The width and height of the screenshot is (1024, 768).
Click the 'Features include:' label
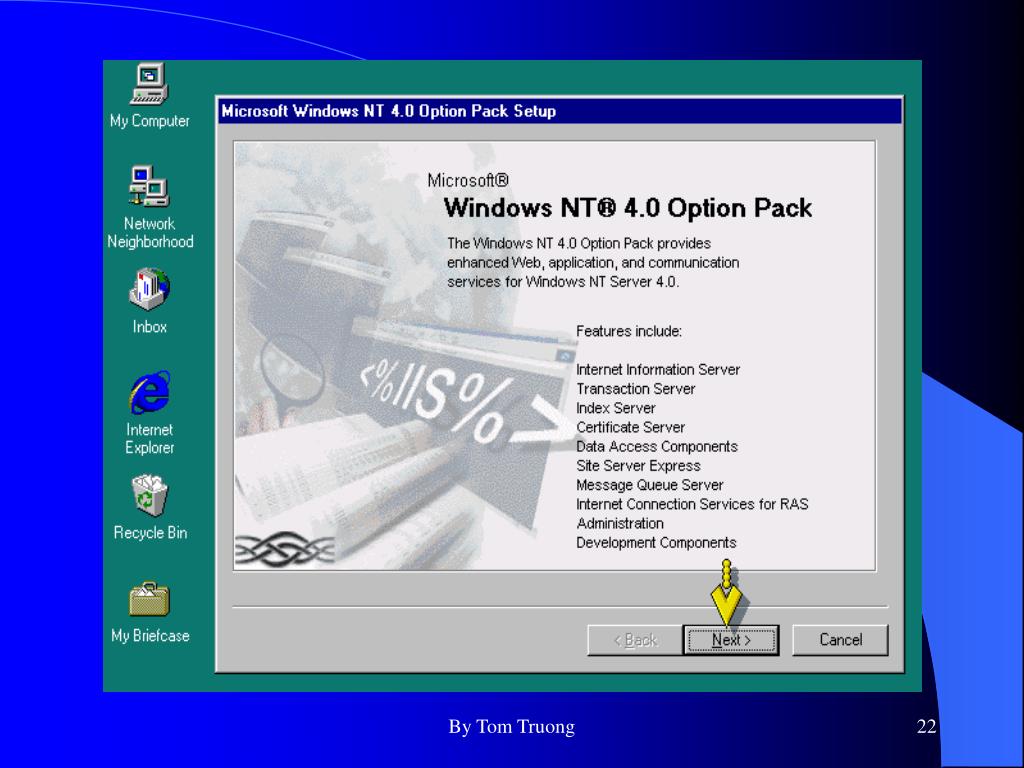click(628, 331)
